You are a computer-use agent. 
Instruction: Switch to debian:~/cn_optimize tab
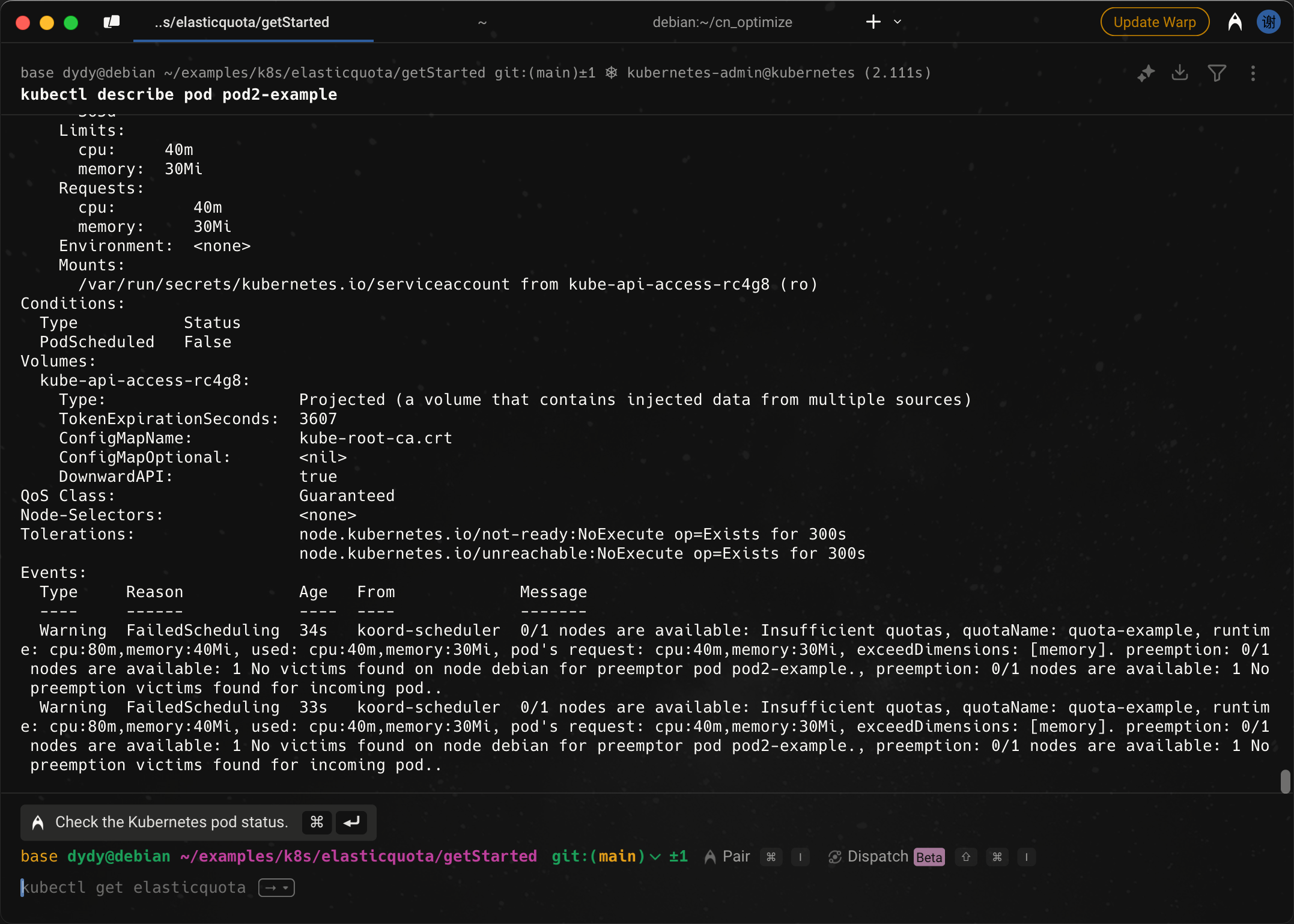coord(722,22)
